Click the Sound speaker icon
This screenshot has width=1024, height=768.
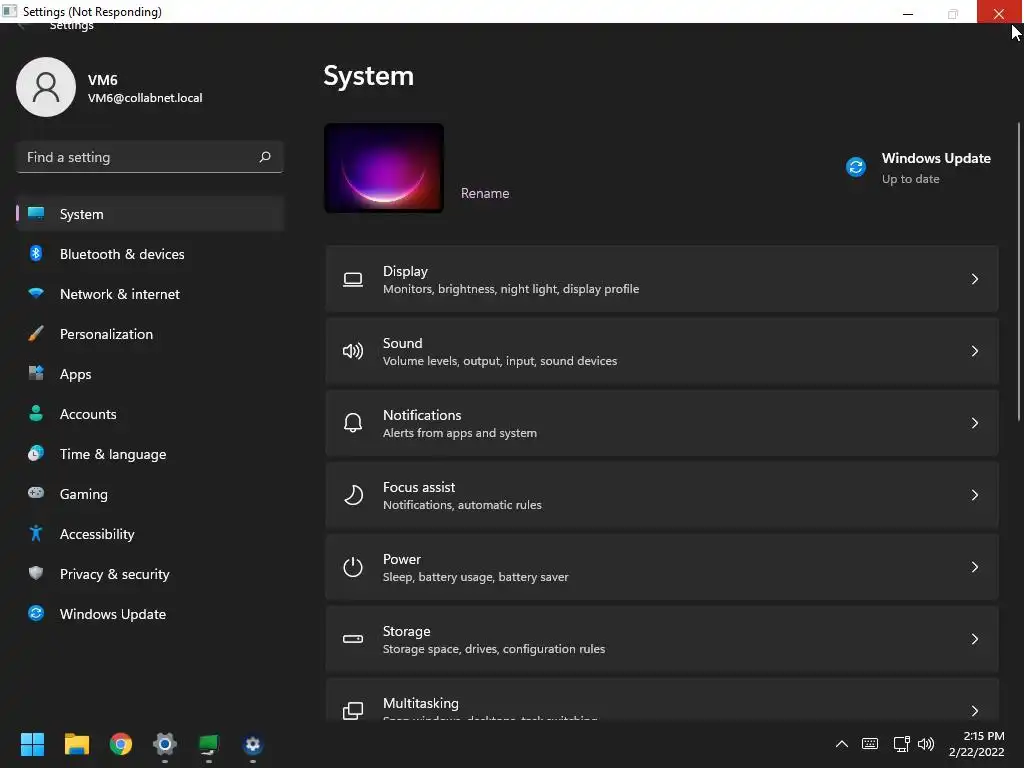(x=353, y=351)
